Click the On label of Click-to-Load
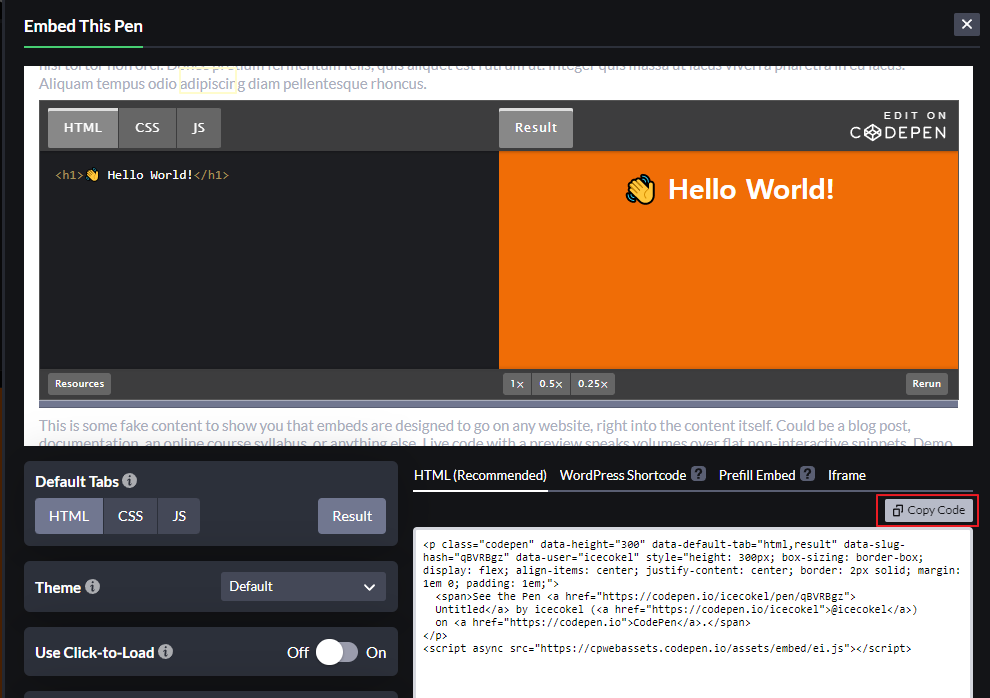The height and width of the screenshot is (698, 990). [376, 653]
